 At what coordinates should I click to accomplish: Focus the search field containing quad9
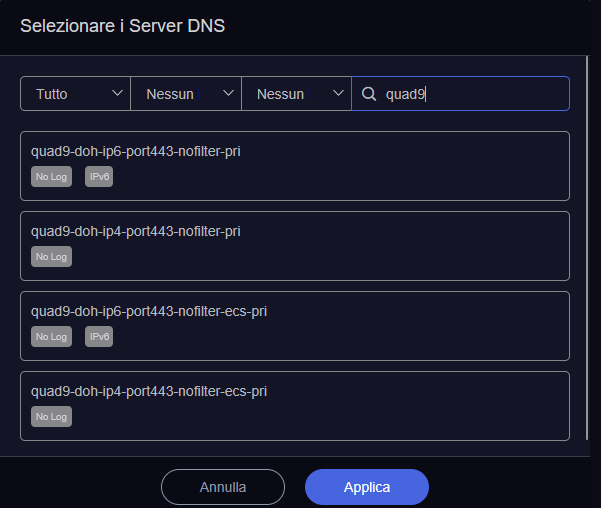tap(470, 94)
